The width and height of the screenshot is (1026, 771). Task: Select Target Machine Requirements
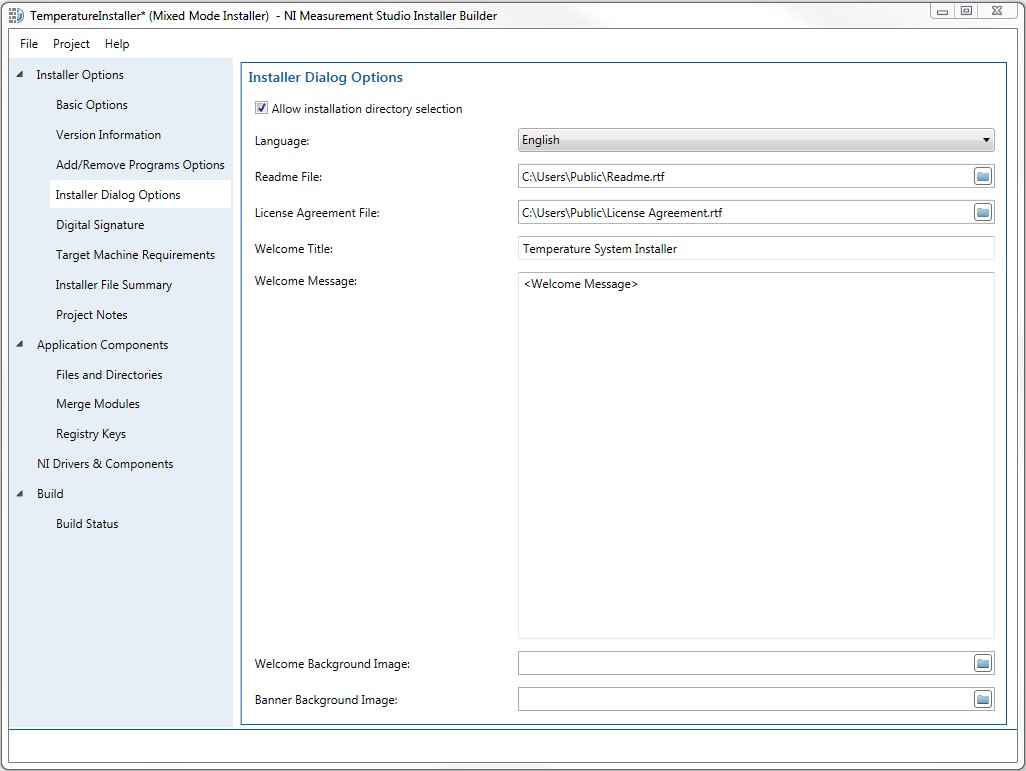click(135, 254)
